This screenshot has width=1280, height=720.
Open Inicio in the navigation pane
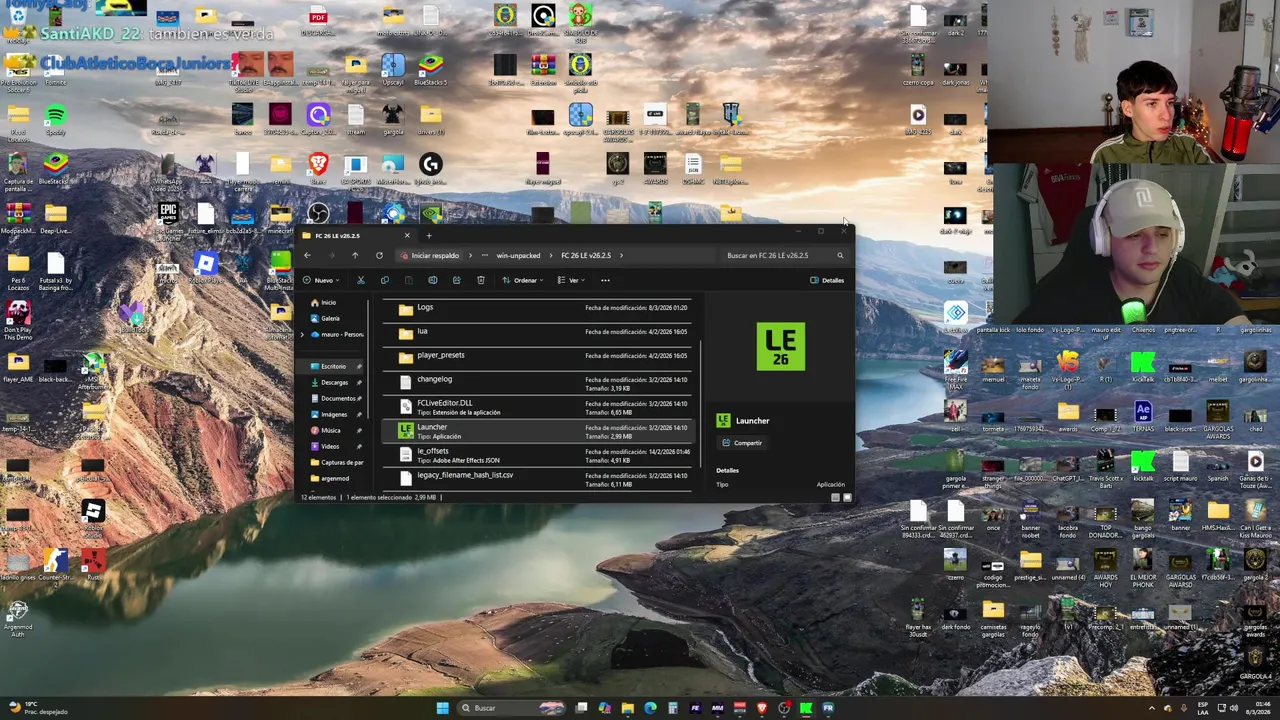(x=329, y=302)
